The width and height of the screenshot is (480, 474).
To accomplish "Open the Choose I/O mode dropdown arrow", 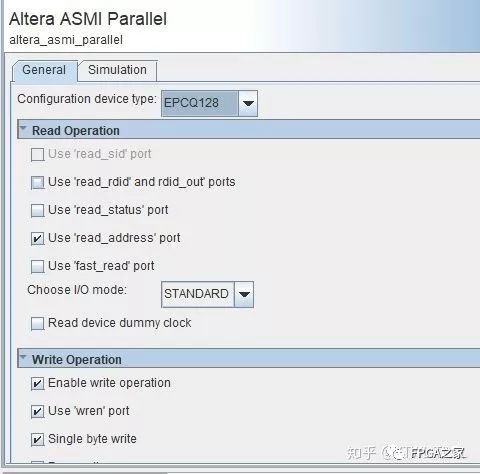I will point(244,294).
